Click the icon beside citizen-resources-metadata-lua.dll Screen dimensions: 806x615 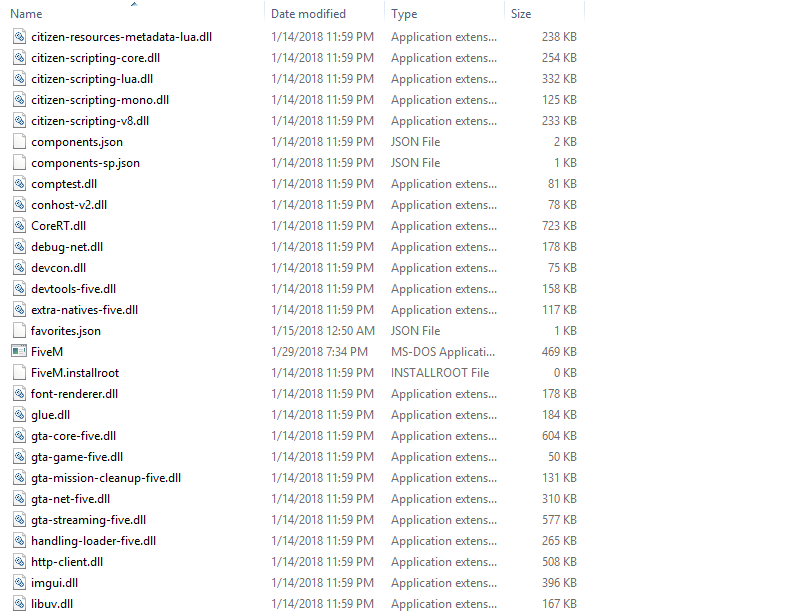[19, 37]
